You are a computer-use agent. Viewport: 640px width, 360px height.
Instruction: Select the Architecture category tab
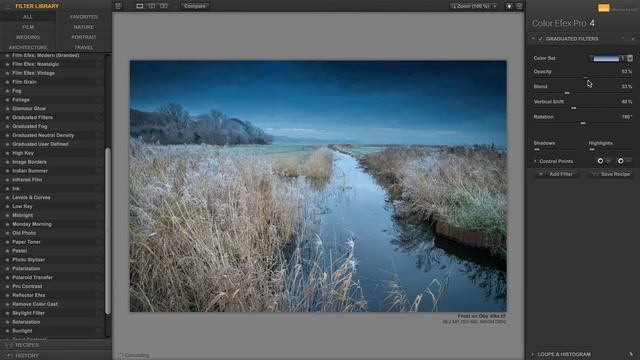click(28, 47)
